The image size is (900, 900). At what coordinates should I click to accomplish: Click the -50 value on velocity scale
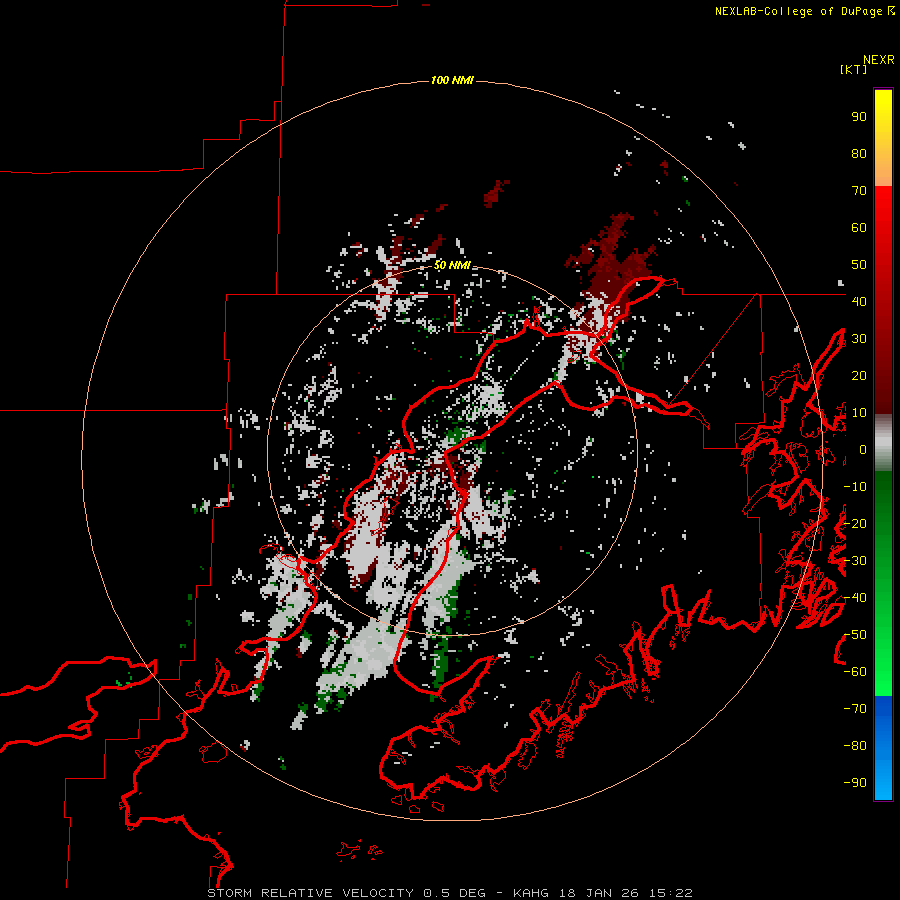[x=855, y=634]
